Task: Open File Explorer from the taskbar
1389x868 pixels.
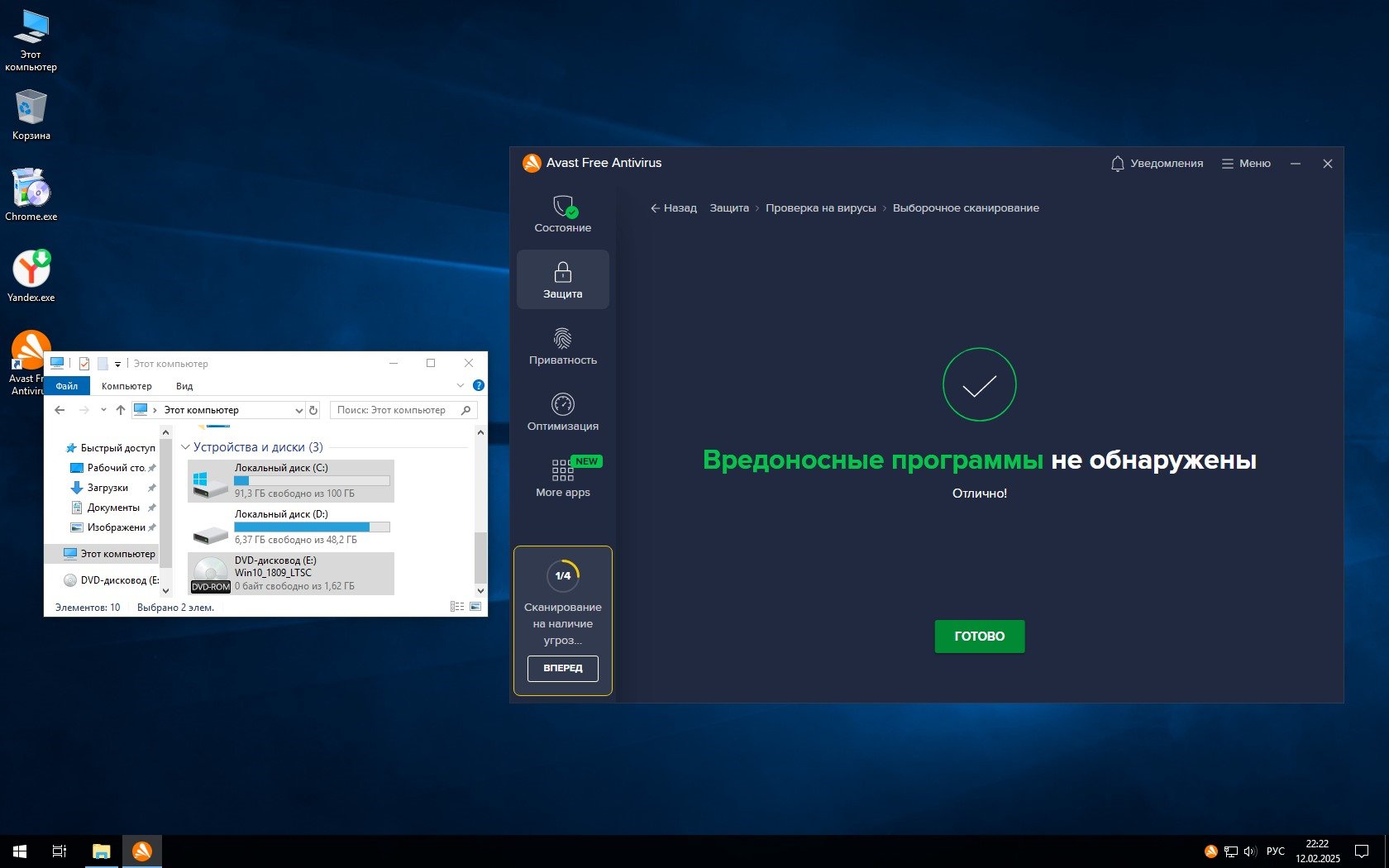Action: 101,851
